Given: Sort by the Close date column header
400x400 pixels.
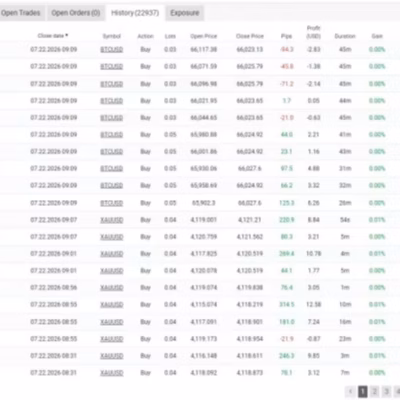Looking at the screenshot, I should click(53, 36).
